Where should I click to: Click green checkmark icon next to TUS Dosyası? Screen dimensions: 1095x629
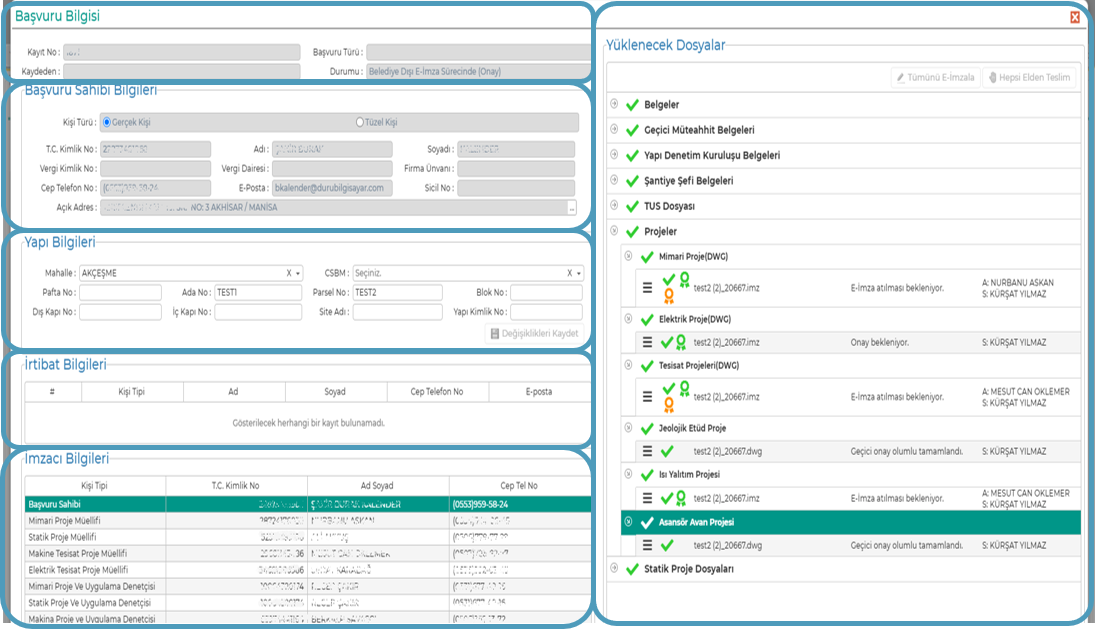point(631,206)
